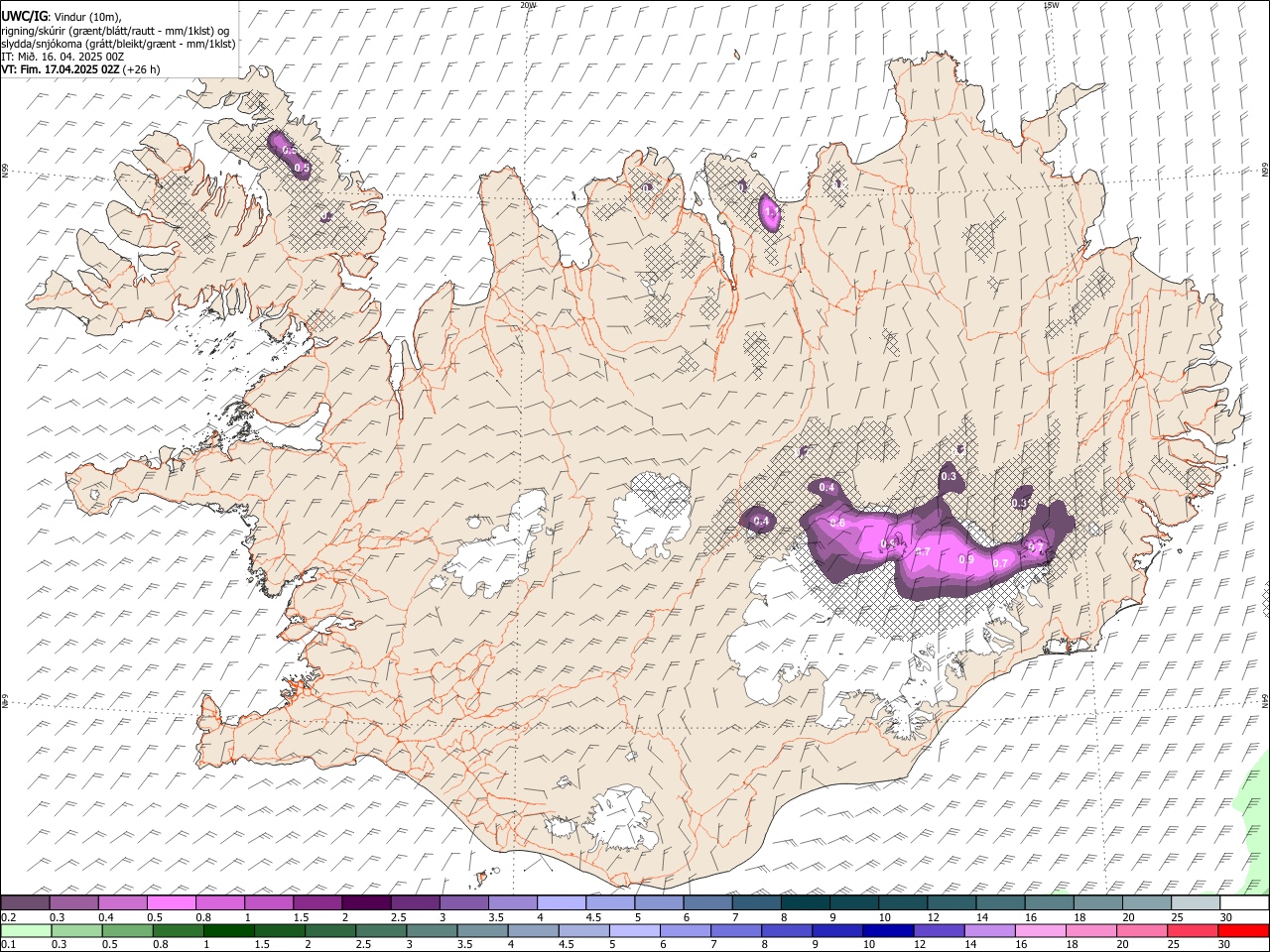Click the '15W' longitude label
Viewport: 1270px width, 952px height.
(x=1052, y=5)
